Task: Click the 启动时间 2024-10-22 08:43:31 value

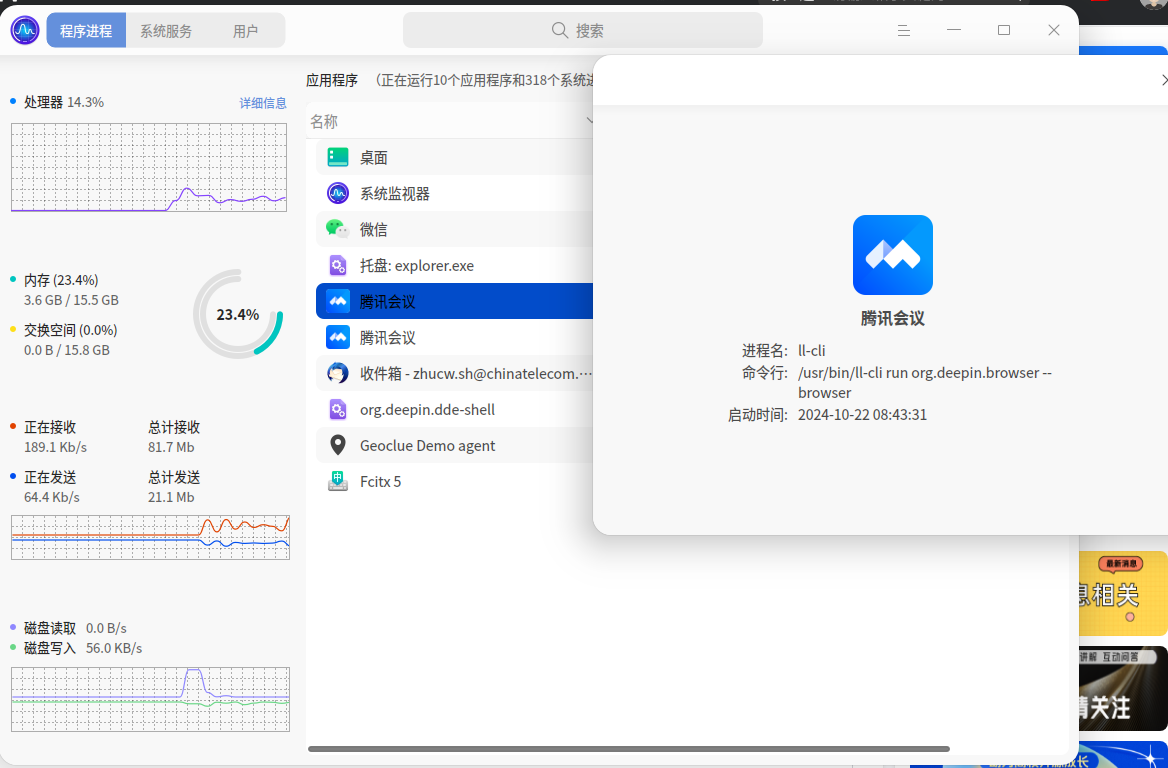Action: (863, 414)
